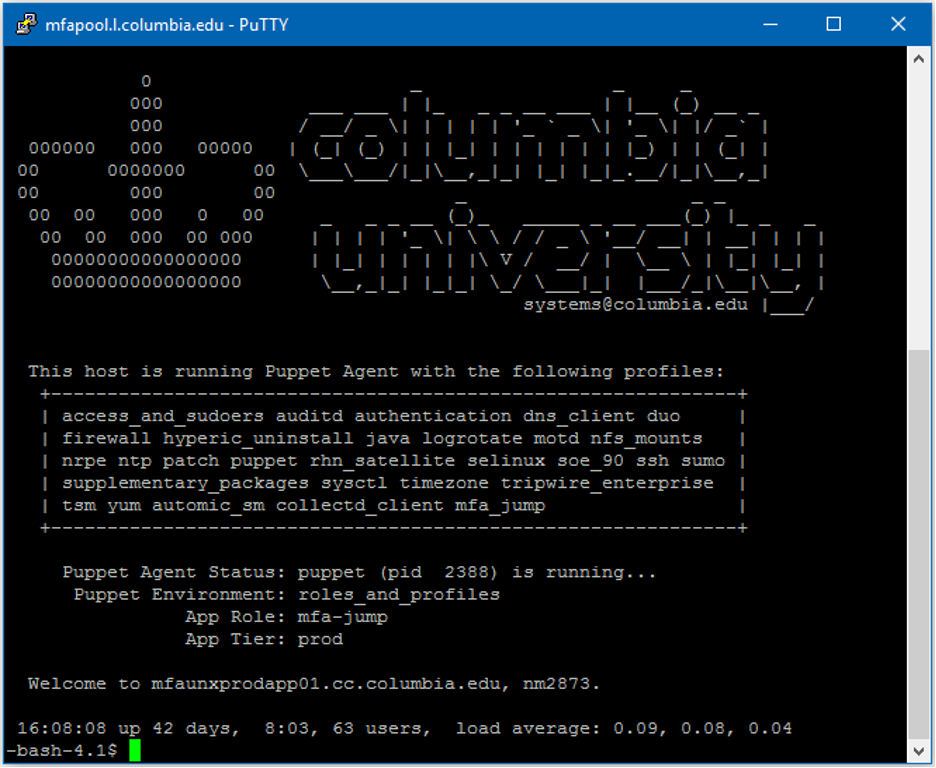Image resolution: width=936 pixels, height=768 pixels.
Task: Select the 'dns_client' profile name
Action: click(579, 416)
